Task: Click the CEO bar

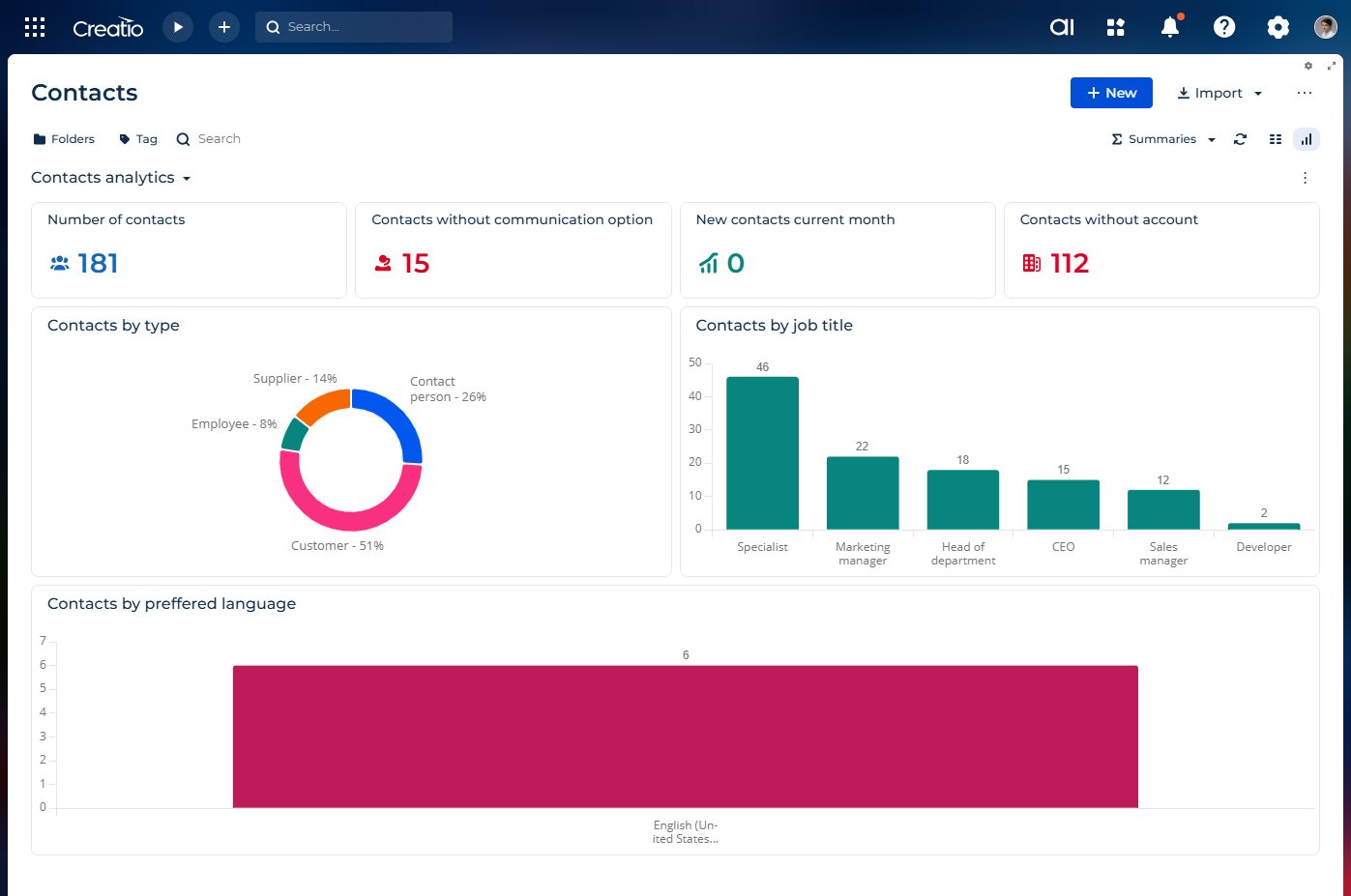Action: pyautogui.click(x=1063, y=505)
